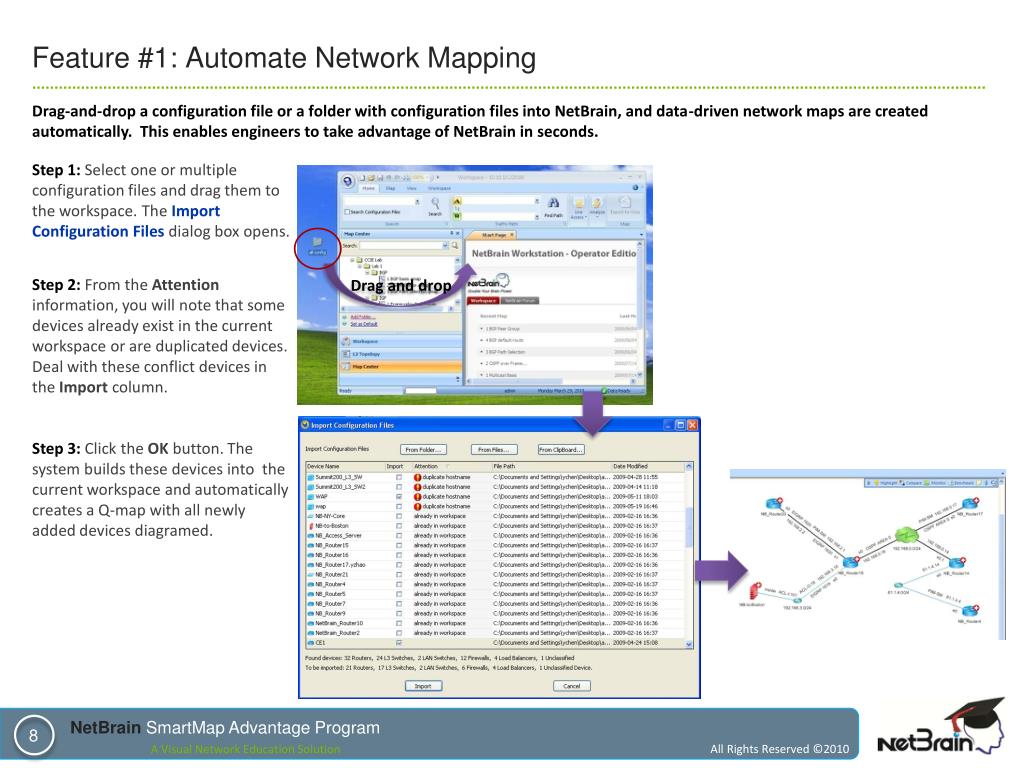Click the Import button in the dialog
This screenshot has width=1024, height=768.
(423, 686)
